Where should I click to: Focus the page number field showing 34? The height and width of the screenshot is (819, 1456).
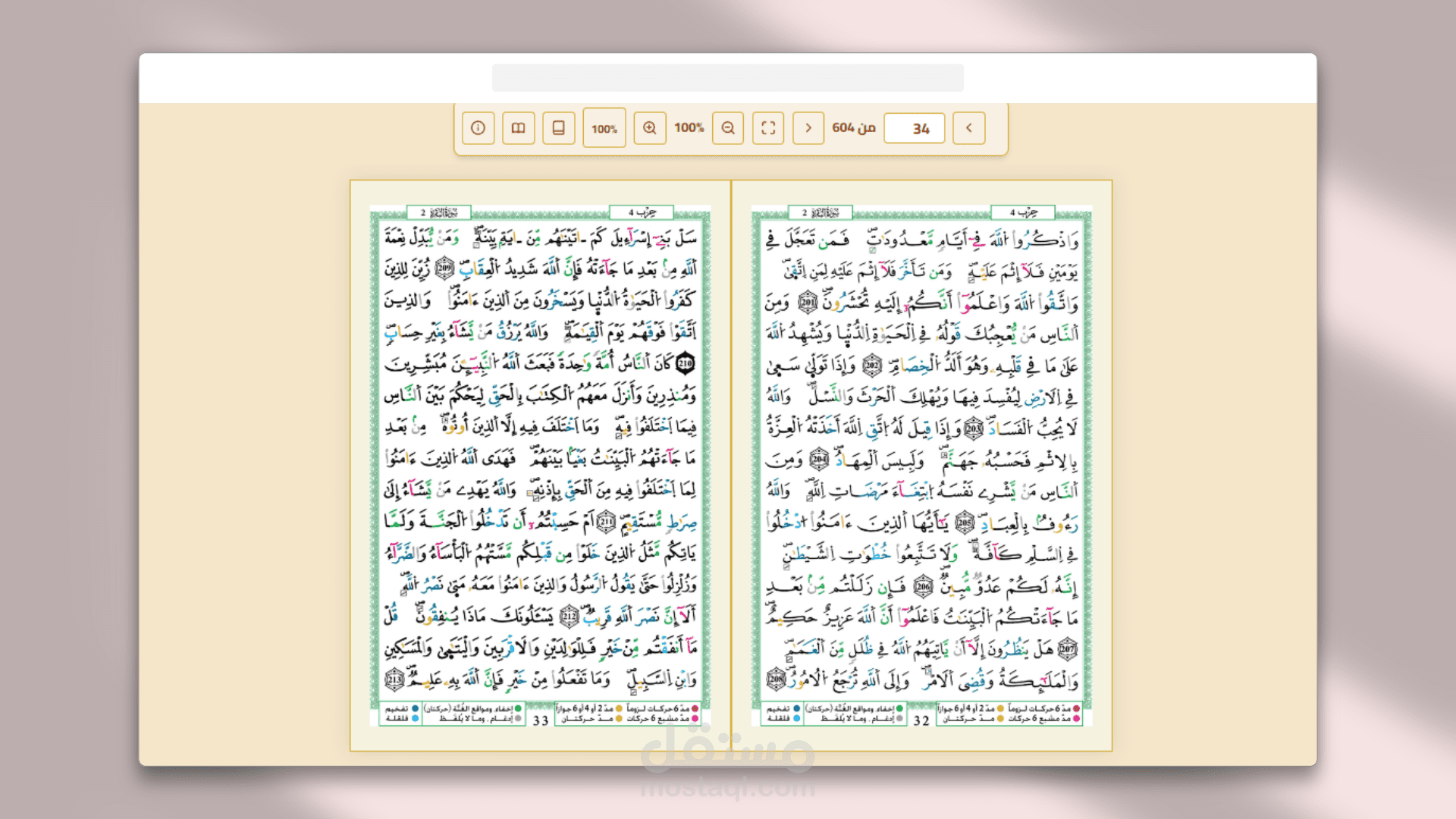point(915,128)
